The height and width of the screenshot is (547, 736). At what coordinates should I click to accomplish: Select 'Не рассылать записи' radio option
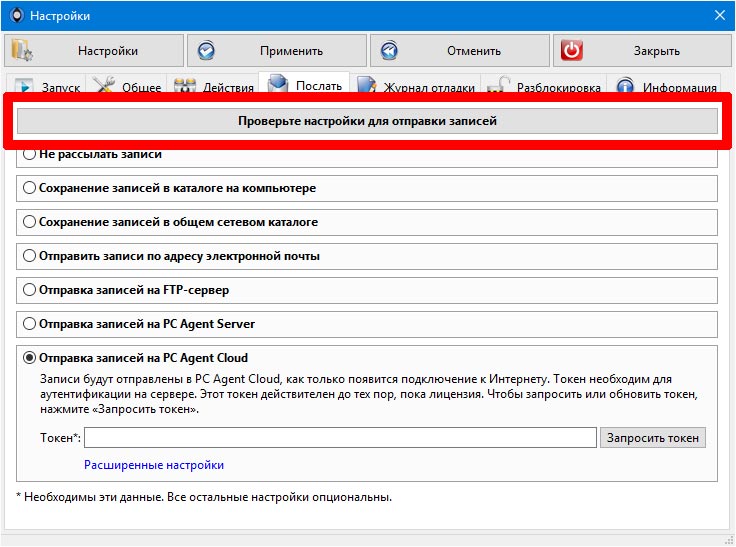(x=30, y=155)
